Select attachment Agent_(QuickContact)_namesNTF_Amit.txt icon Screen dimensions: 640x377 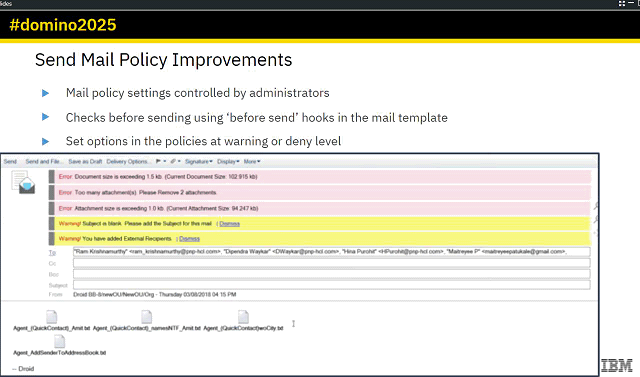[x=147, y=317]
